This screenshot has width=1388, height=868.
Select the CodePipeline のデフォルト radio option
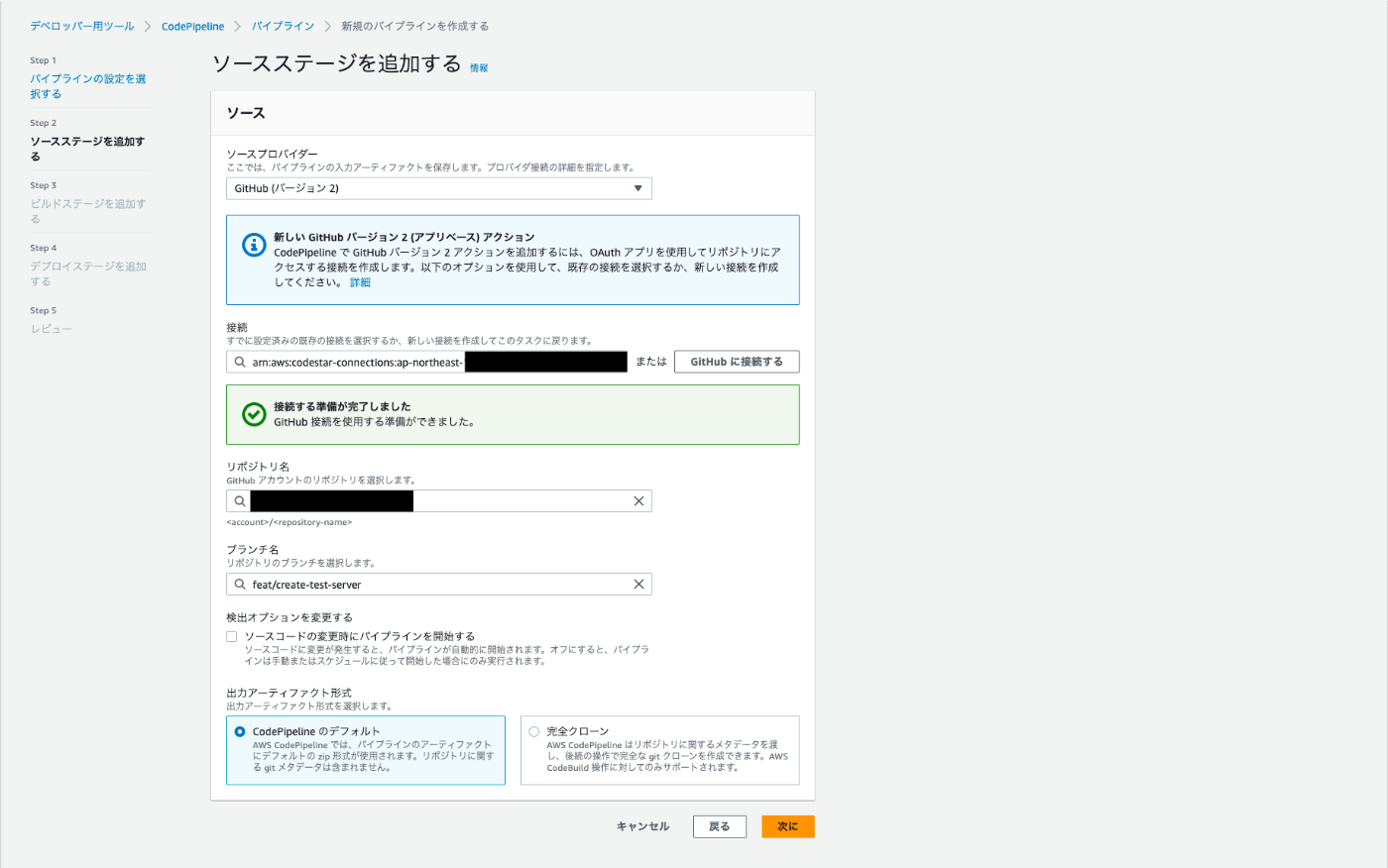coord(240,731)
